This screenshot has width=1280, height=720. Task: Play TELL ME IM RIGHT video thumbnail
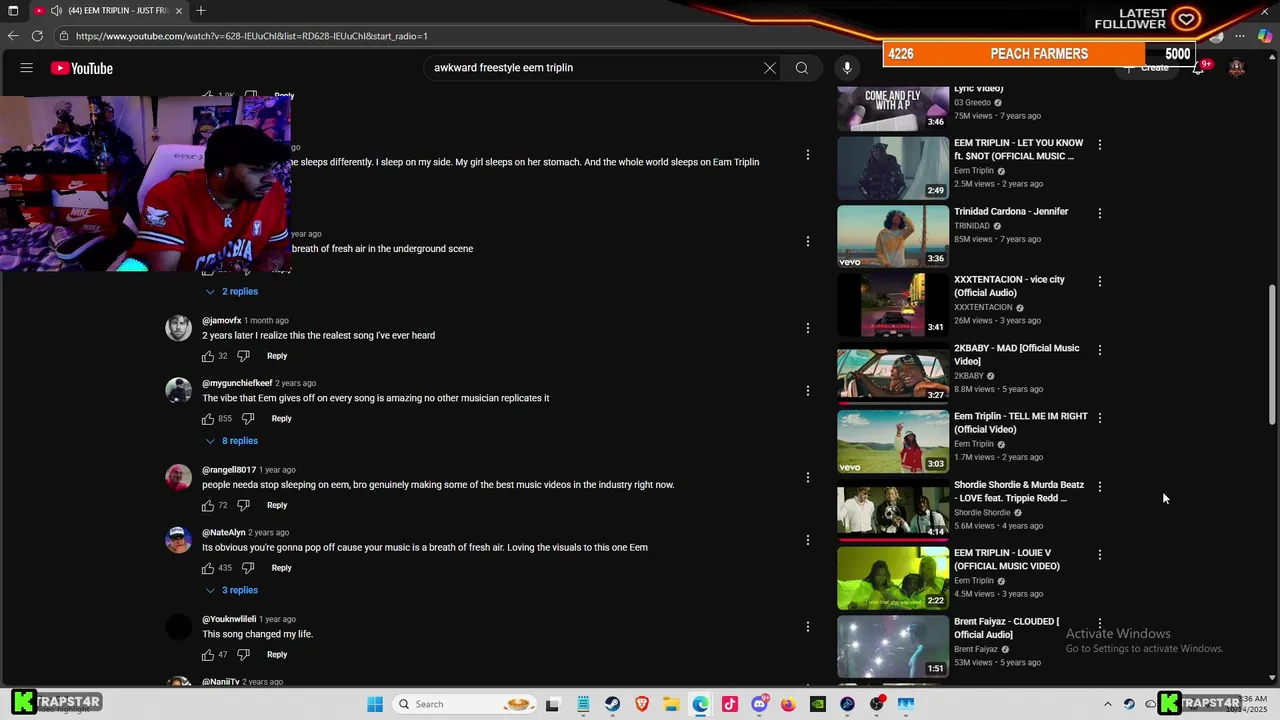(x=893, y=442)
